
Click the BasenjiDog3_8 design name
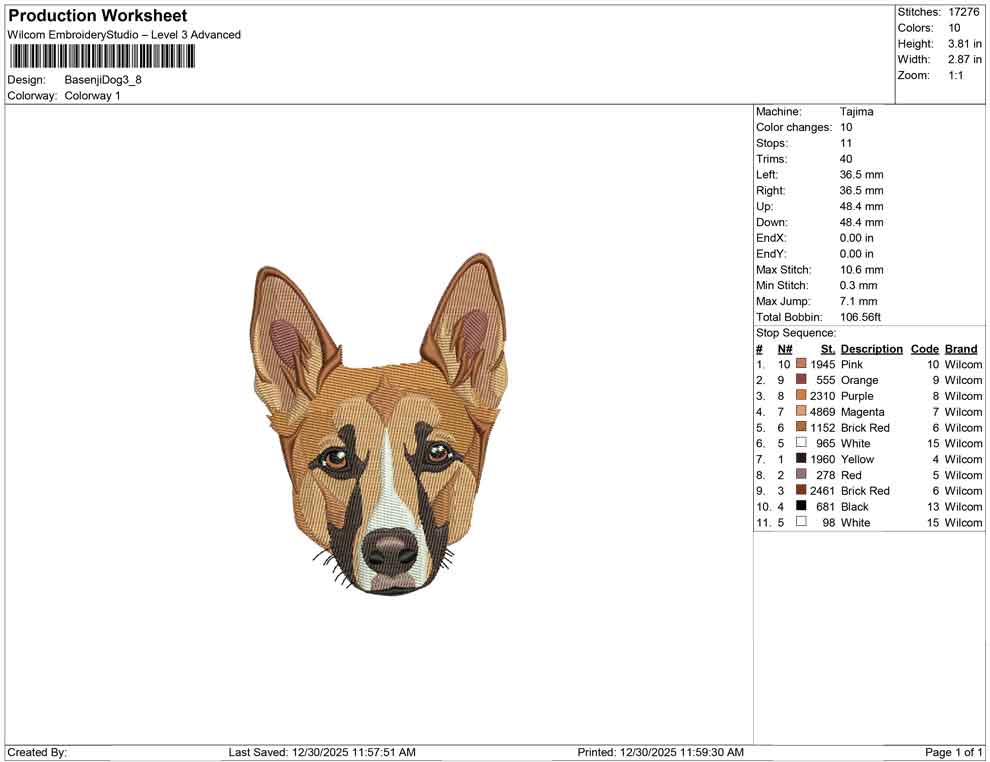click(101, 80)
